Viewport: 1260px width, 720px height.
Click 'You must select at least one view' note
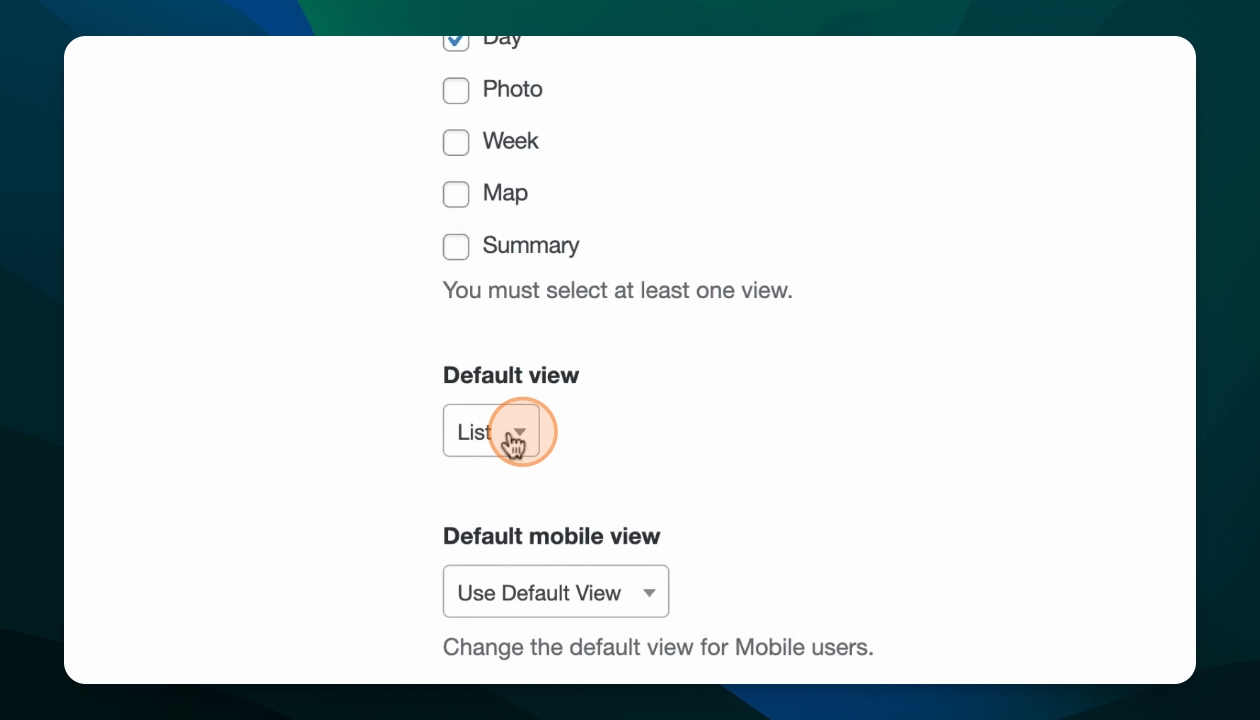click(x=617, y=291)
